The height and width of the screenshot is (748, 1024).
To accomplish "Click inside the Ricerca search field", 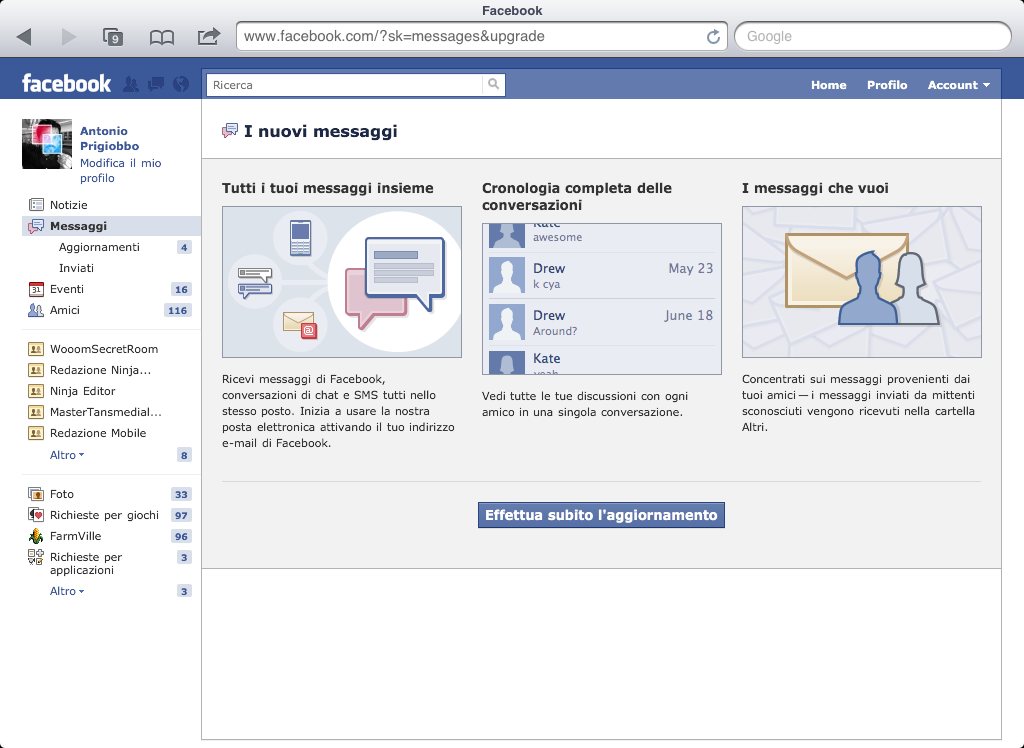I will click(x=345, y=85).
